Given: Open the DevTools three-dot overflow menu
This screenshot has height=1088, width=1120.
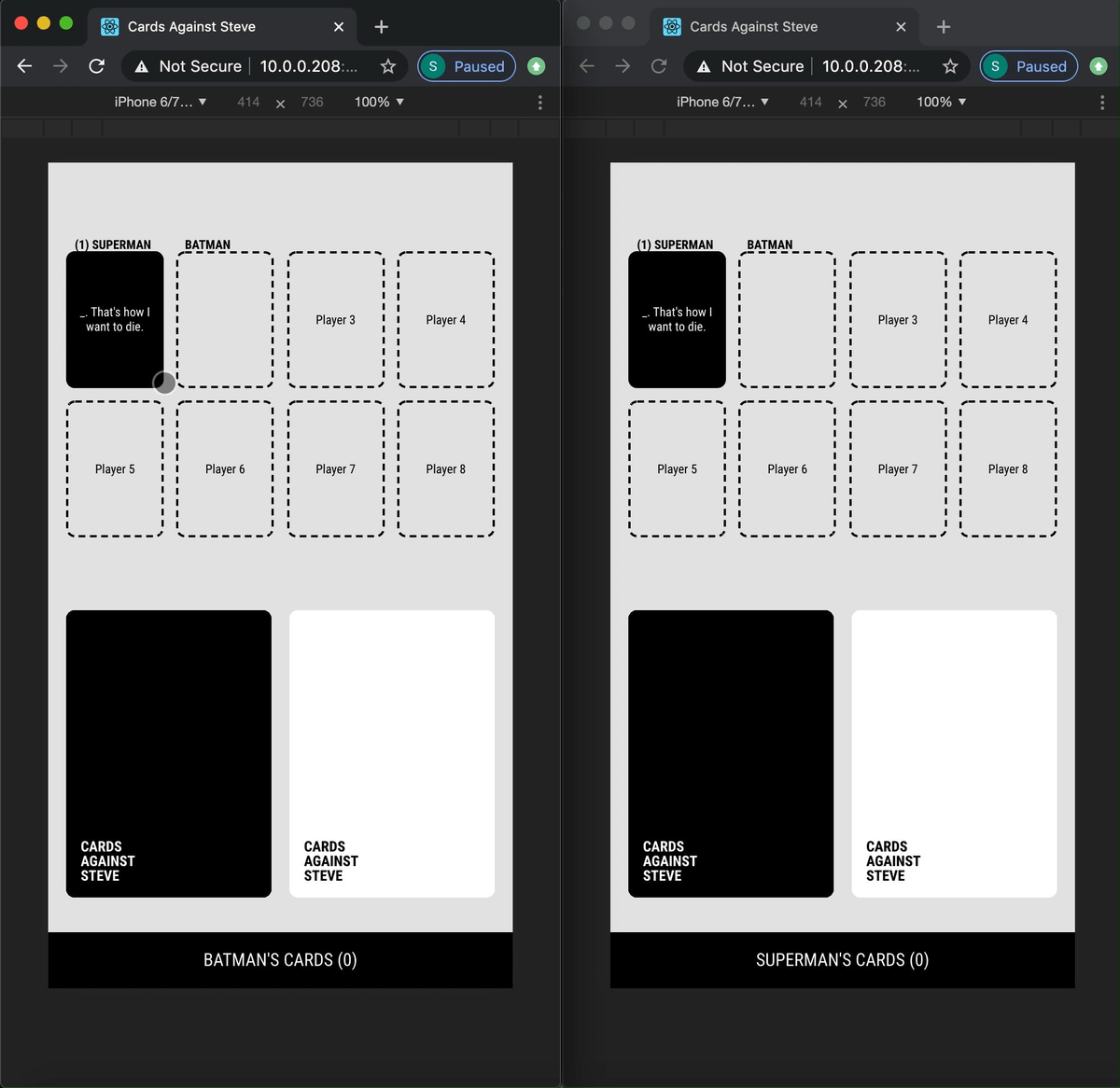Looking at the screenshot, I should (539, 102).
